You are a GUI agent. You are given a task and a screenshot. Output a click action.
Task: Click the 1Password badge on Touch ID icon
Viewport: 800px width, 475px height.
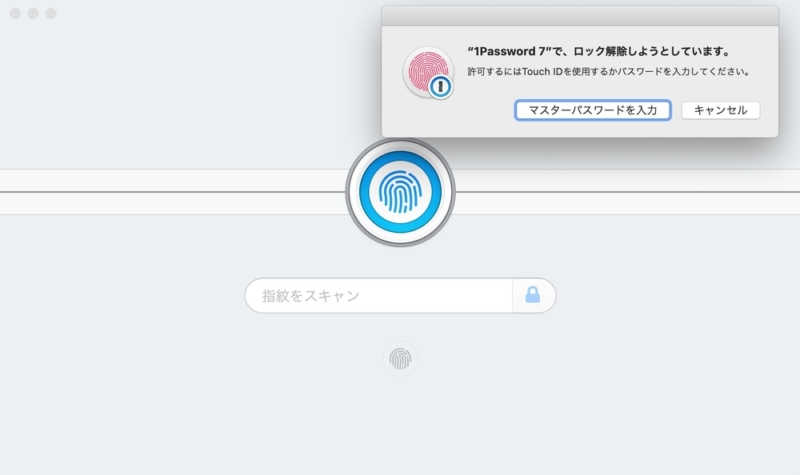point(440,87)
